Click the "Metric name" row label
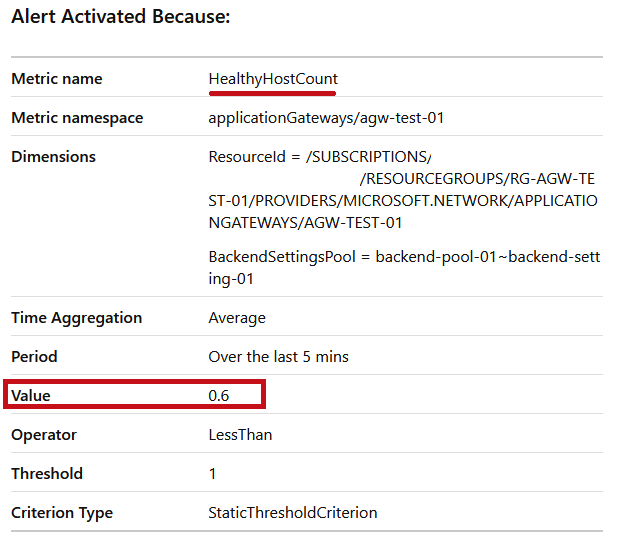Image resolution: width=623 pixels, height=545 pixels. pos(57,79)
